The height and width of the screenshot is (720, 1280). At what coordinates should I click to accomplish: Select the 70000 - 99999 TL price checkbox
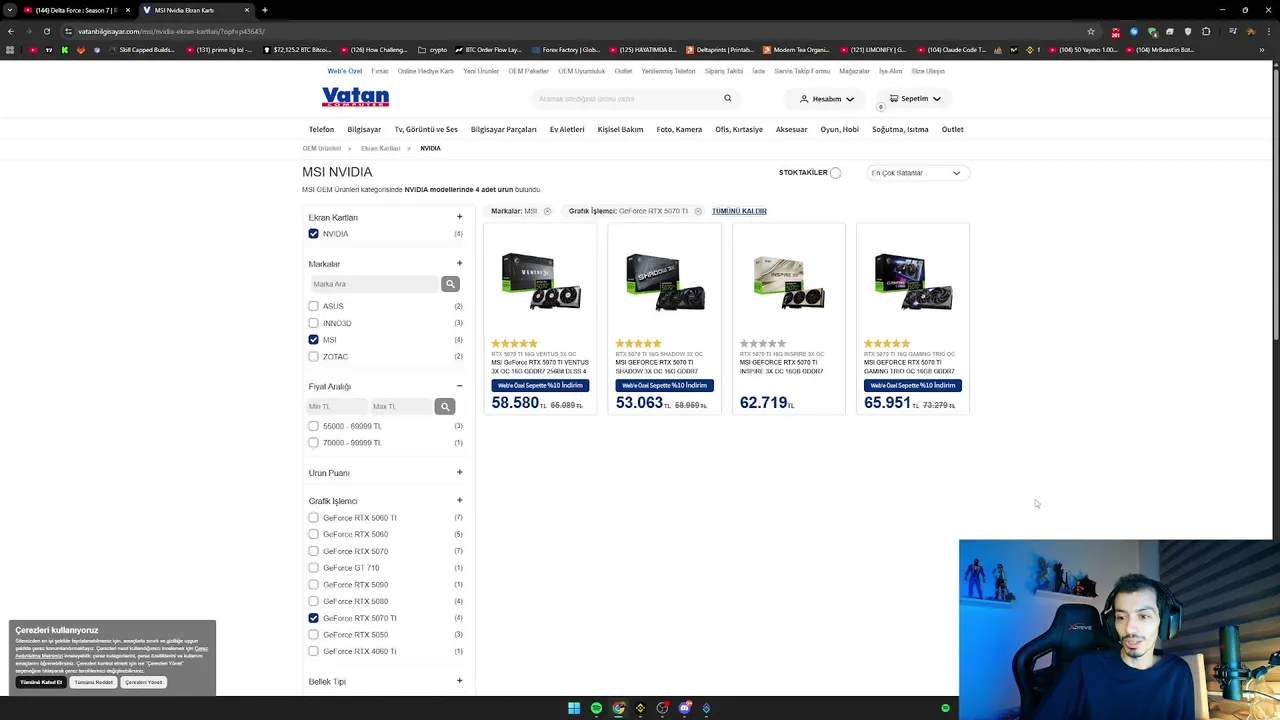pos(313,442)
